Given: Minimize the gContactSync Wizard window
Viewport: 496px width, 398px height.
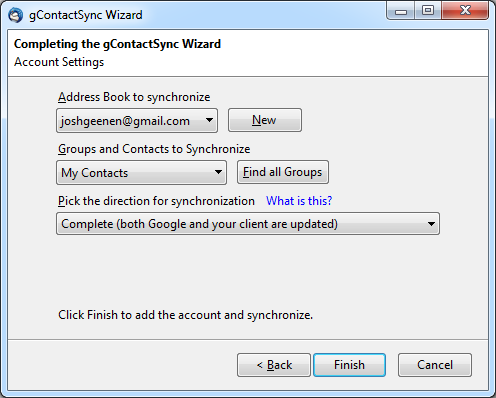Looking at the screenshot, I should pos(401,11).
